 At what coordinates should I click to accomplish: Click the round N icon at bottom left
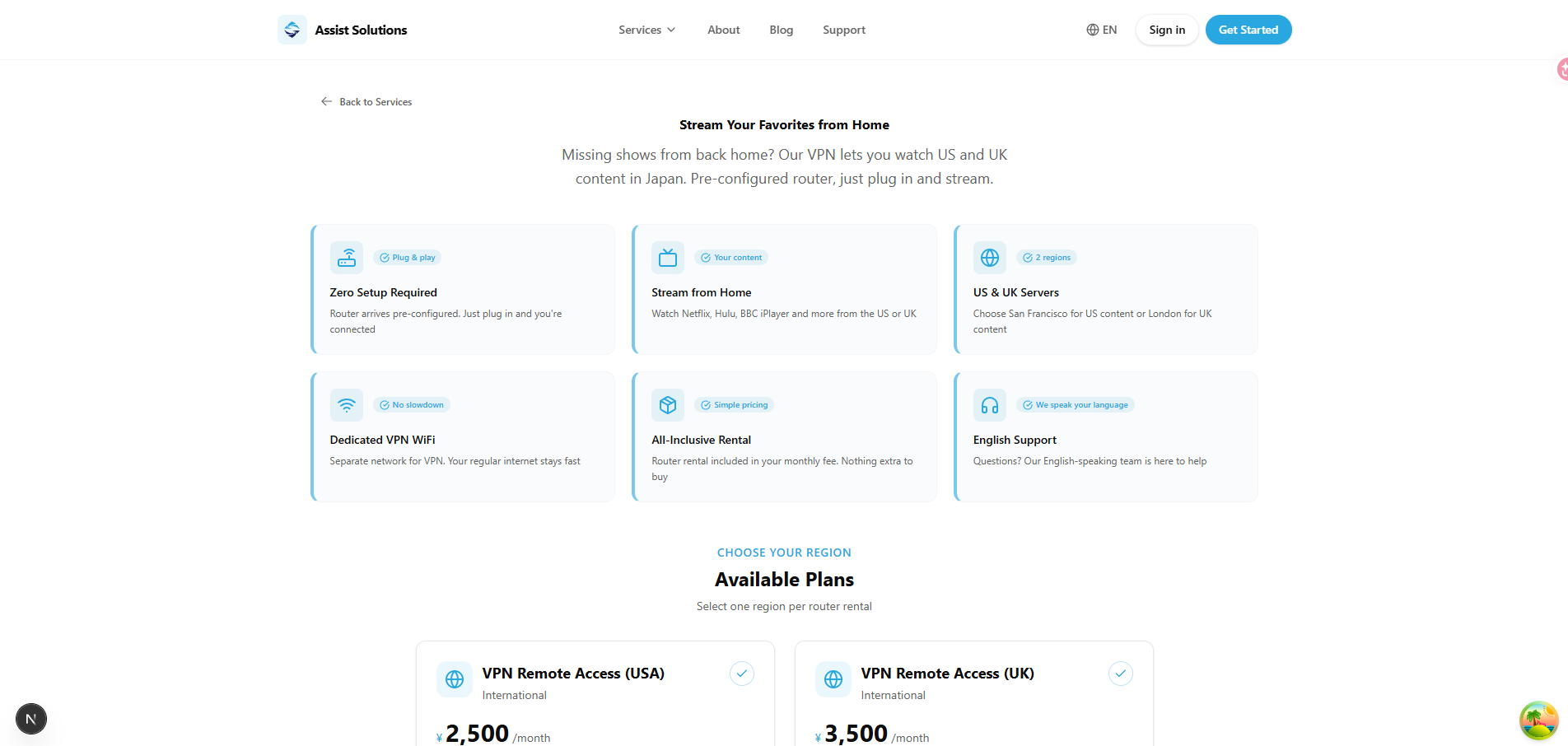pos(31,719)
